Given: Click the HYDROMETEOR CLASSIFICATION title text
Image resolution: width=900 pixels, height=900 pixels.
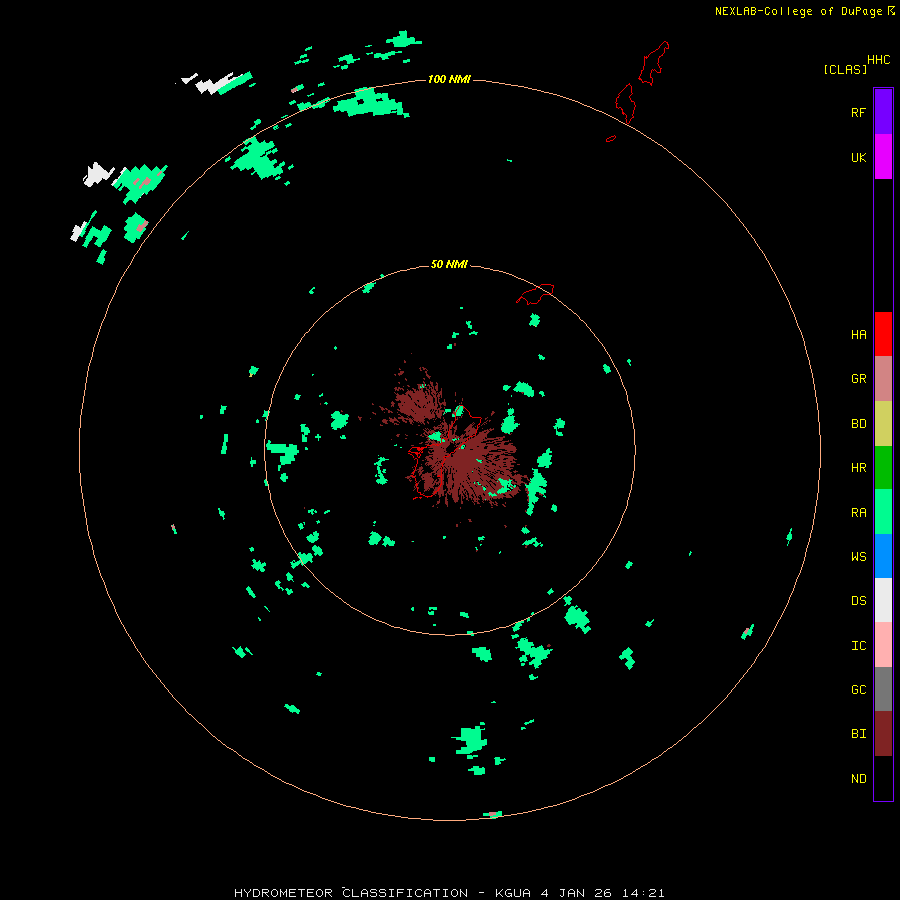Looking at the screenshot, I should (351, 893).
